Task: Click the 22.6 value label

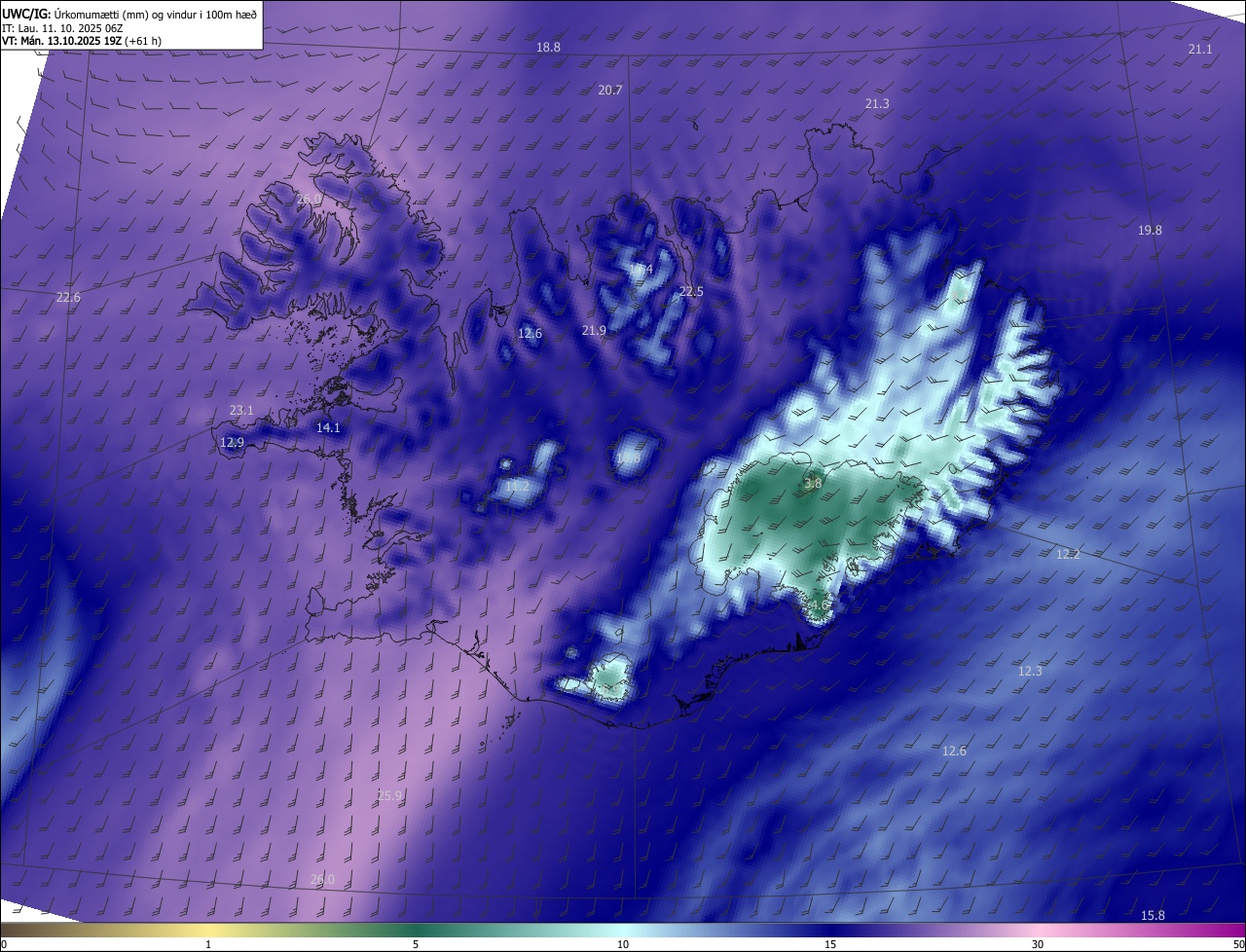Action: (x=68, y=298)
